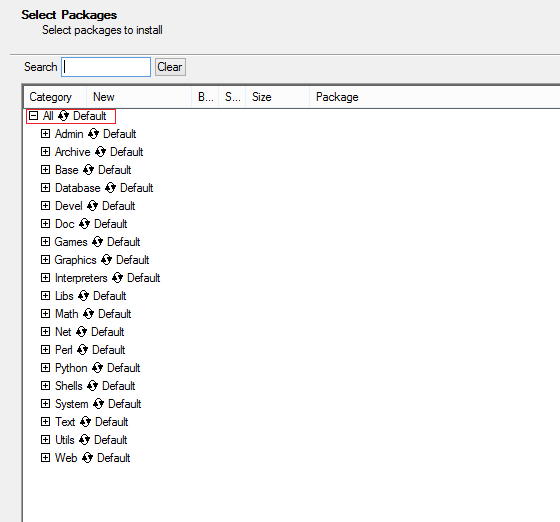Cycle install state for Admin category
The image size is (560, 522).
(x=94, y=134)
